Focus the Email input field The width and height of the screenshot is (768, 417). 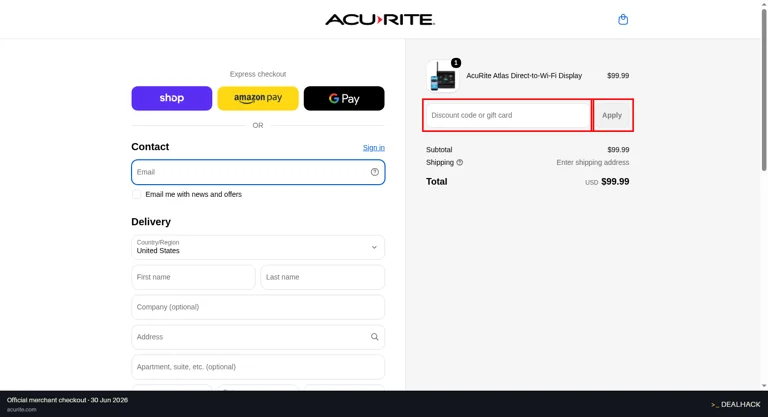coord(258,172)
